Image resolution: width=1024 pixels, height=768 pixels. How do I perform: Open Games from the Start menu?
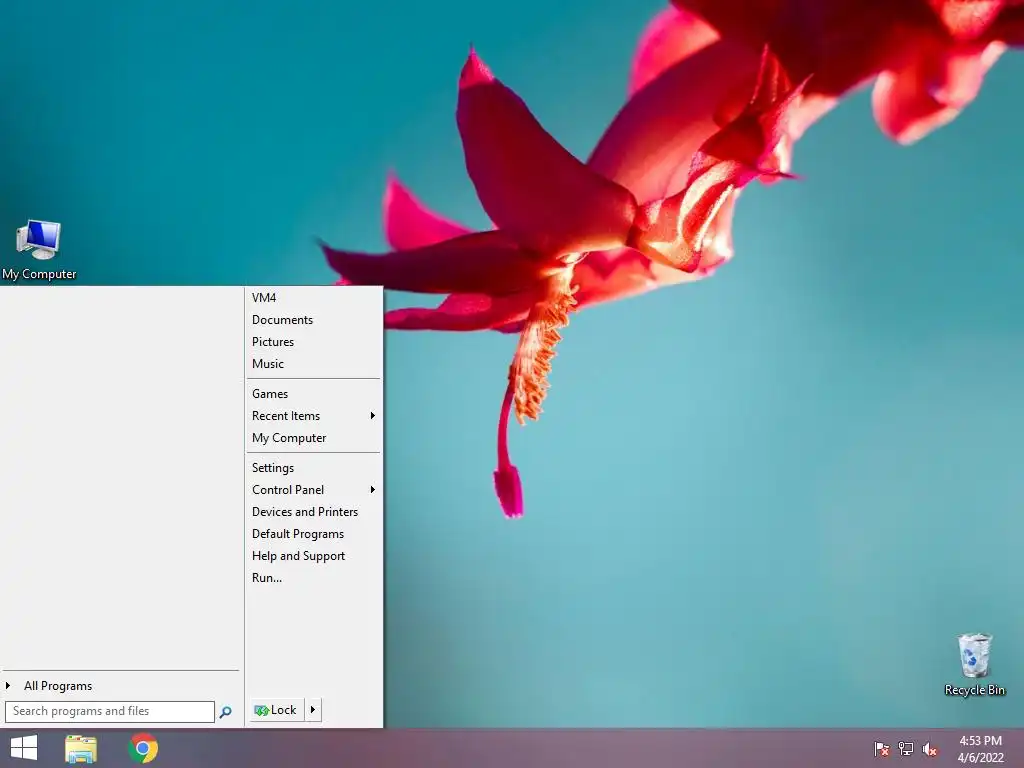pyautogui.click(x=313, y=394)
